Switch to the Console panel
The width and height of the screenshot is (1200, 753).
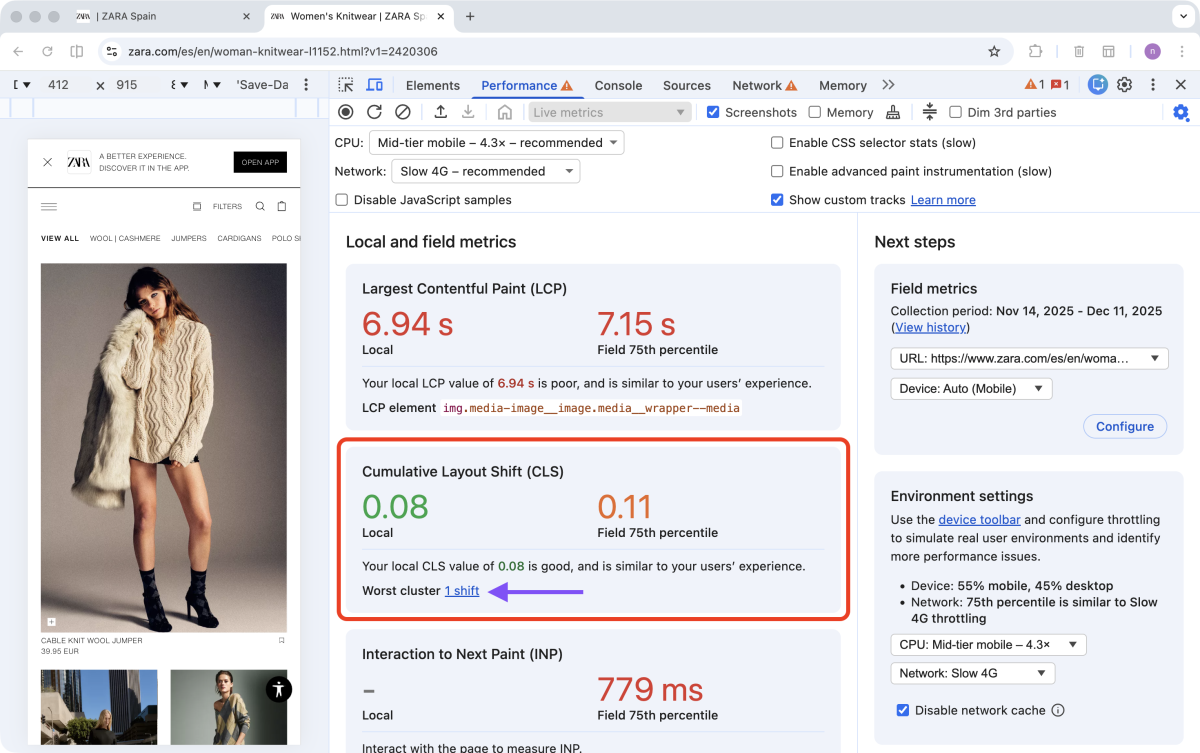[x=618, y=85]
